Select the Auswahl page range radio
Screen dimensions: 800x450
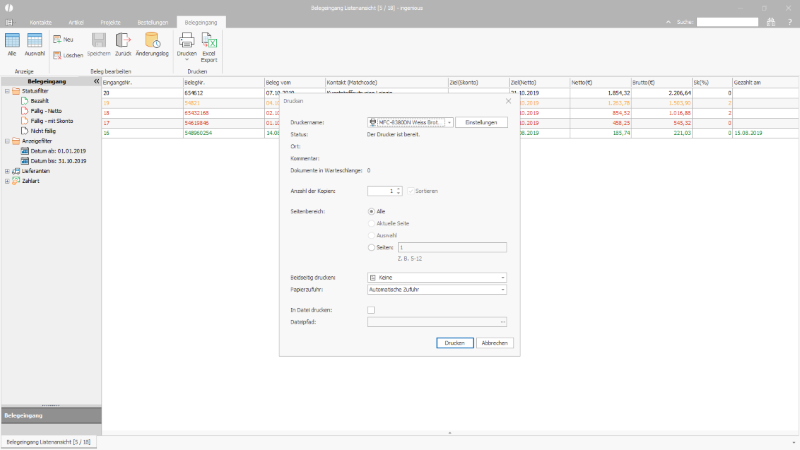371,235
